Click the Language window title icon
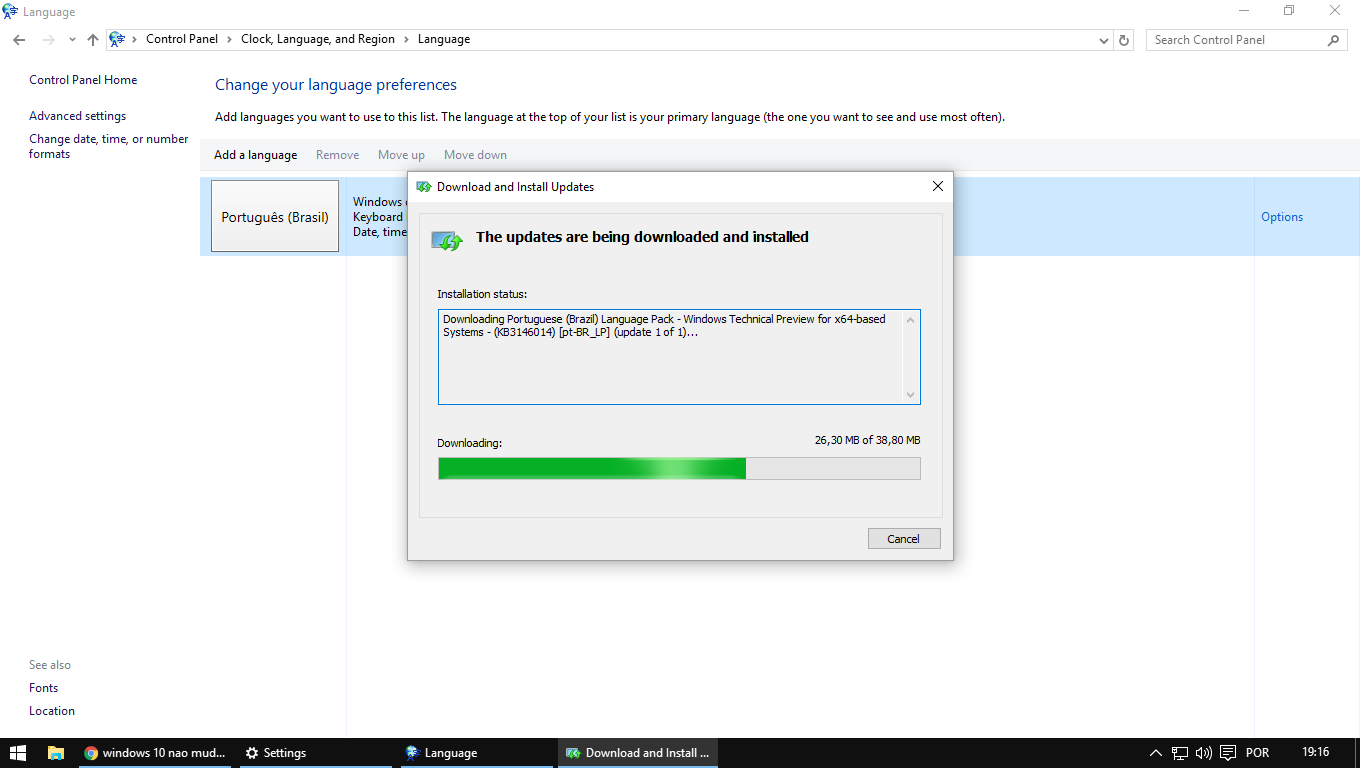Viewport: 1360px width, 768px height. point(10,12)
